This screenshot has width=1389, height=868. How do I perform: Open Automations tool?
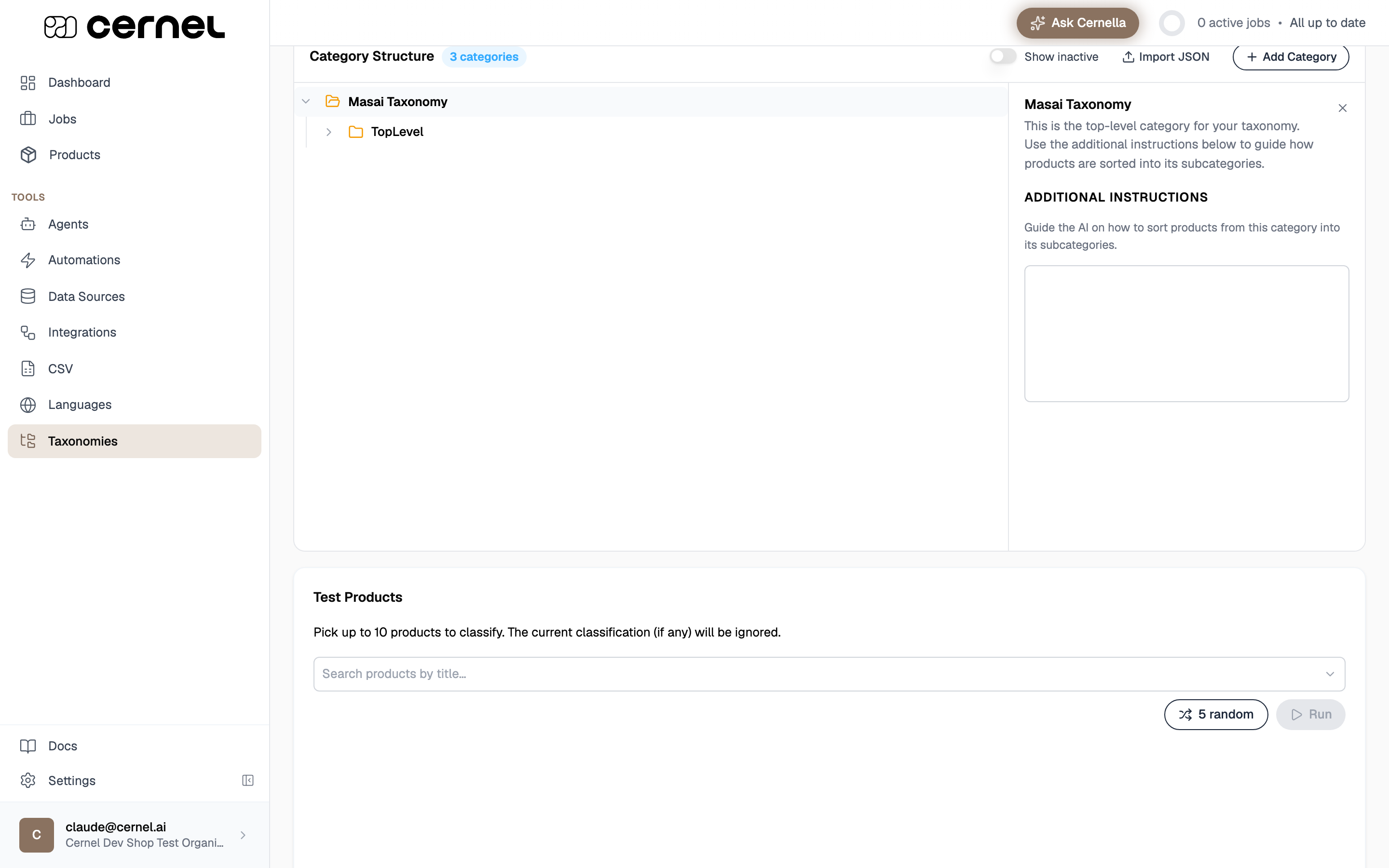tap(134, 260)
